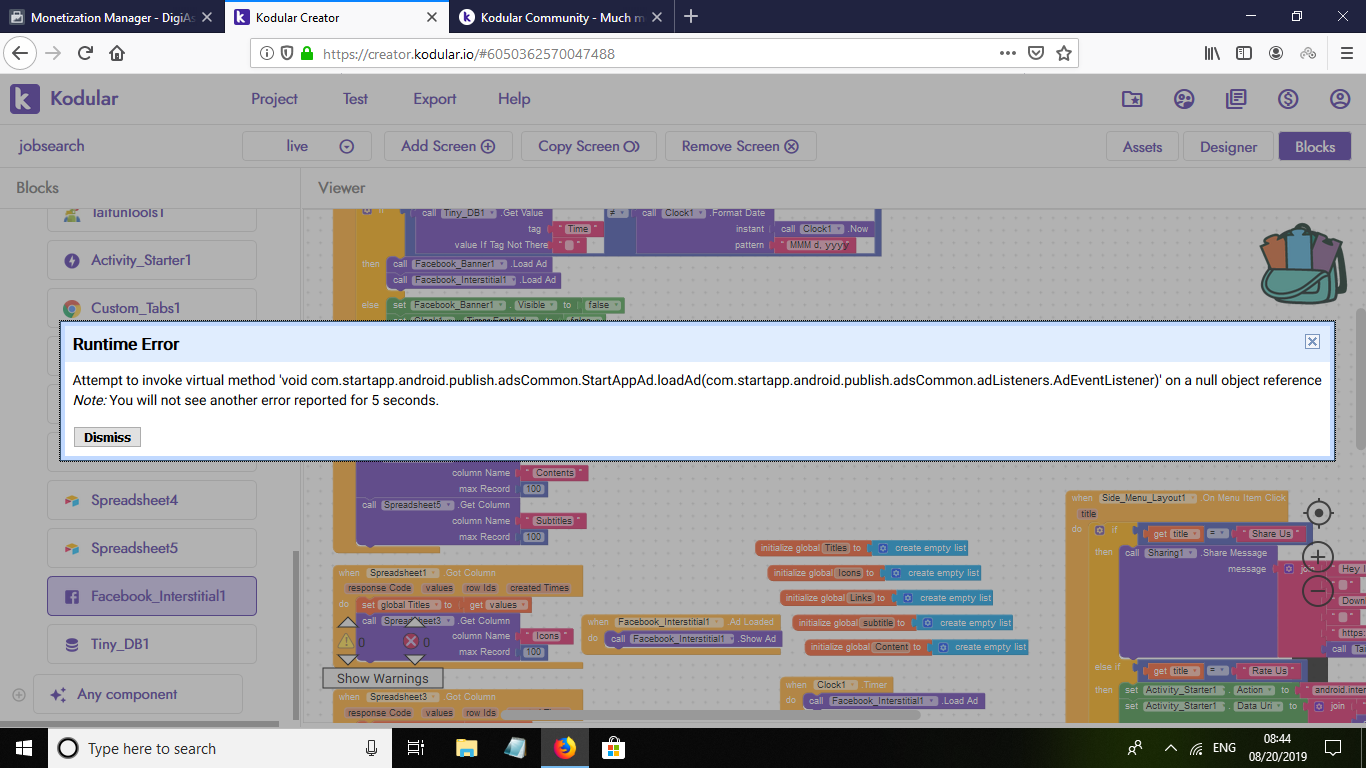Image resolution: width=1366 pixels, height=768 pixels.
Task: Select Spreadsheet5 in the Blocks list
Action: [152, 548]
